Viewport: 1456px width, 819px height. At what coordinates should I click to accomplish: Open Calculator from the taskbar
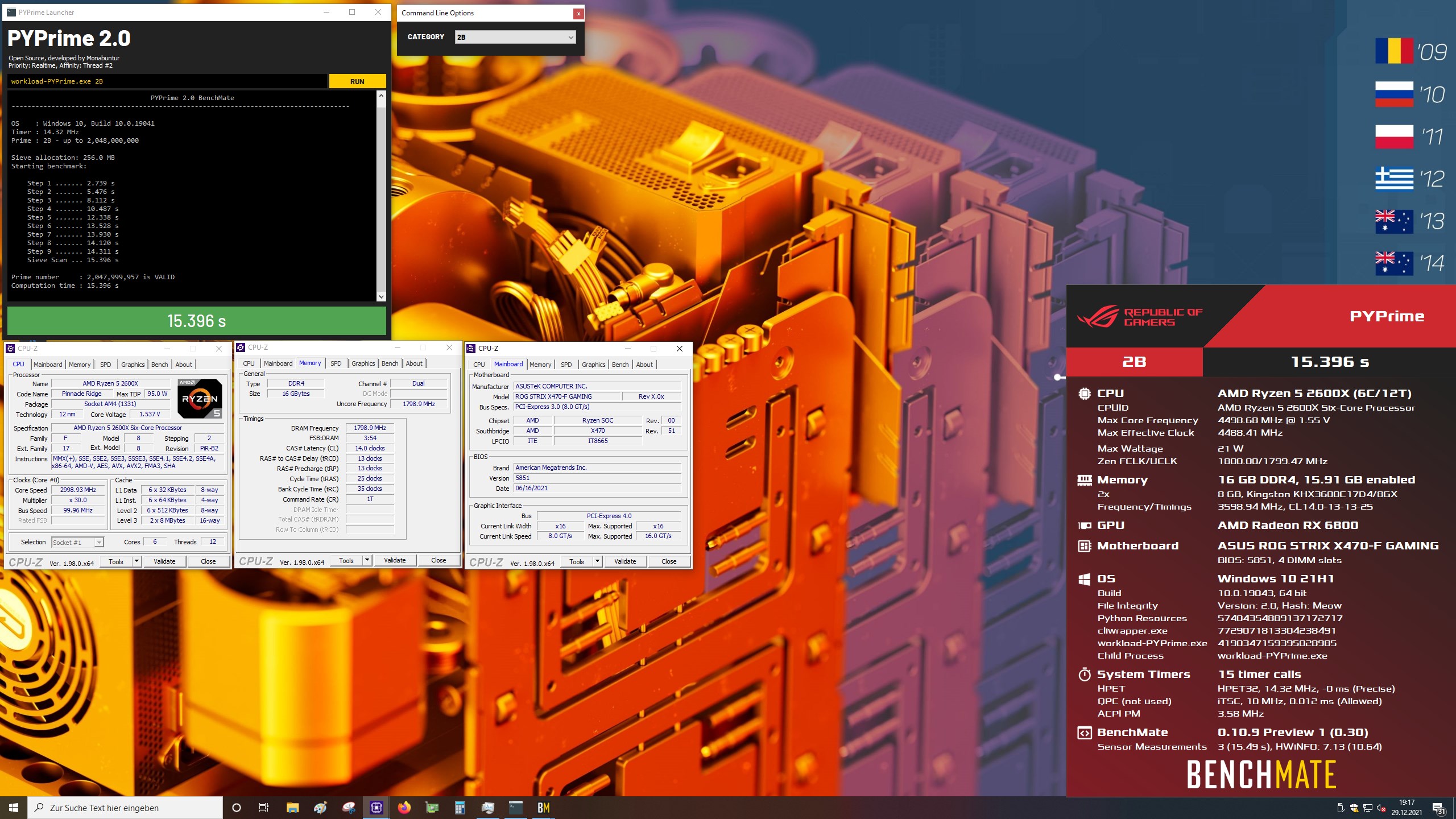[x=460, y=808]
